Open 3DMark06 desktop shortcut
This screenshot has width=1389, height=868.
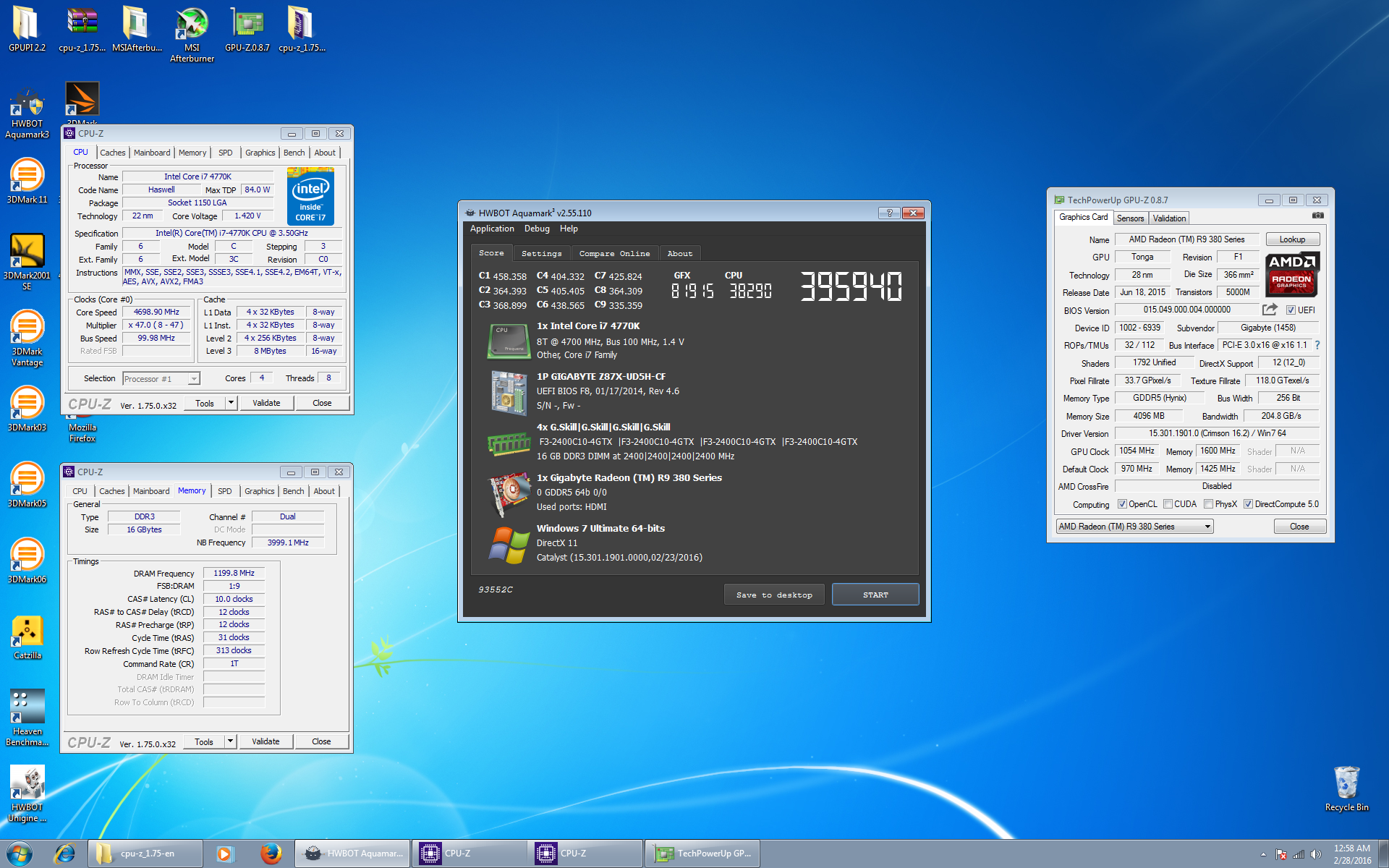(27, 561)
